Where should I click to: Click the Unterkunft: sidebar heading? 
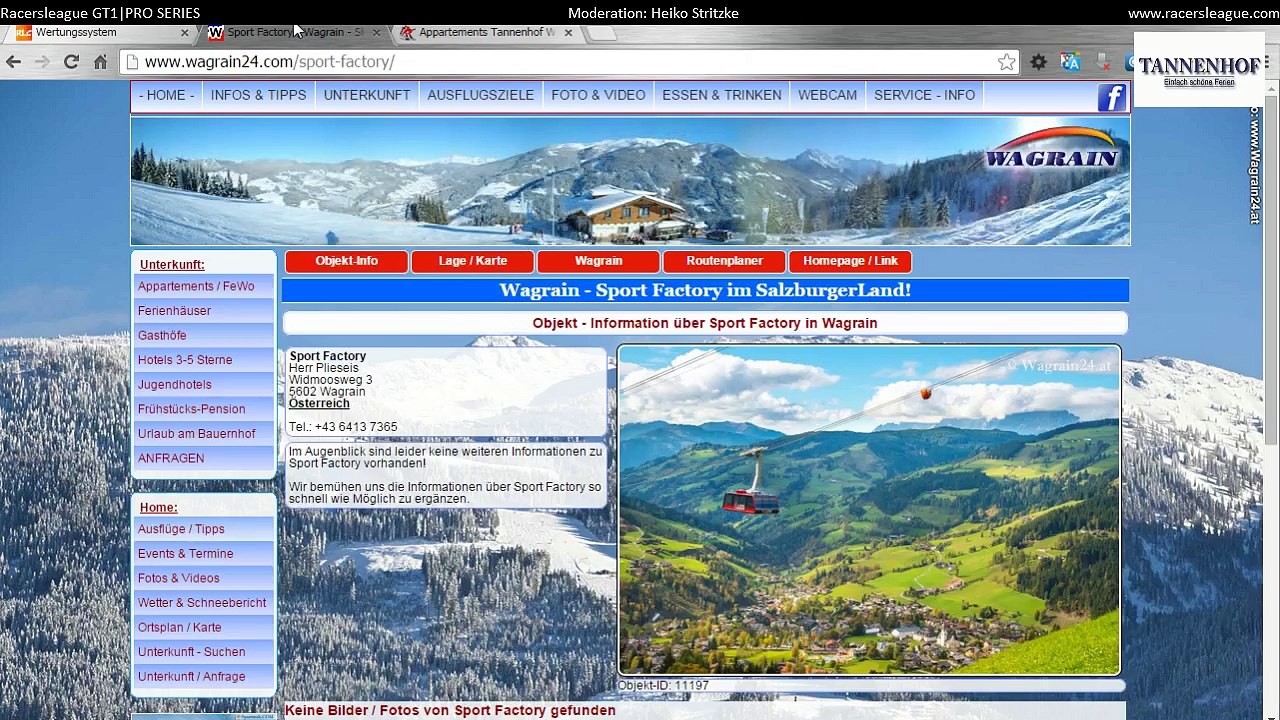[x=172, y=265]
